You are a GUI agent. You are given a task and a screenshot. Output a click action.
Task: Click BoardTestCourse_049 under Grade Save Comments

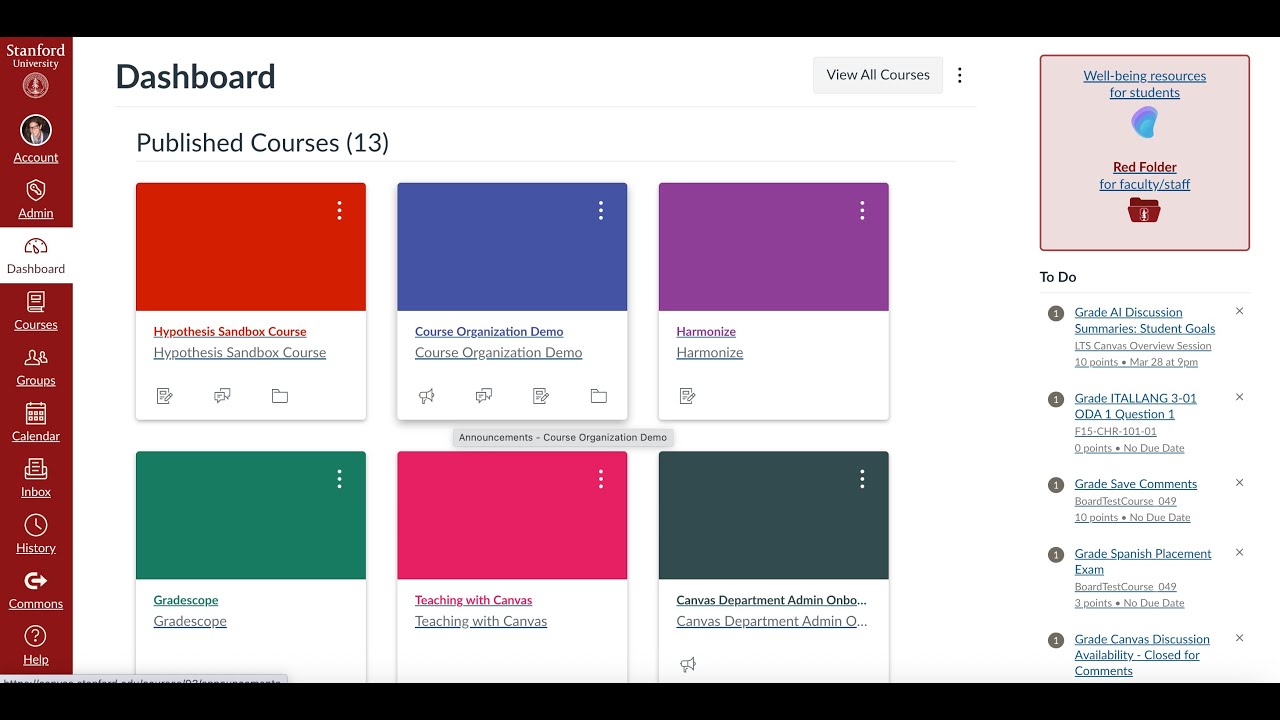(x=1126, y=501)
